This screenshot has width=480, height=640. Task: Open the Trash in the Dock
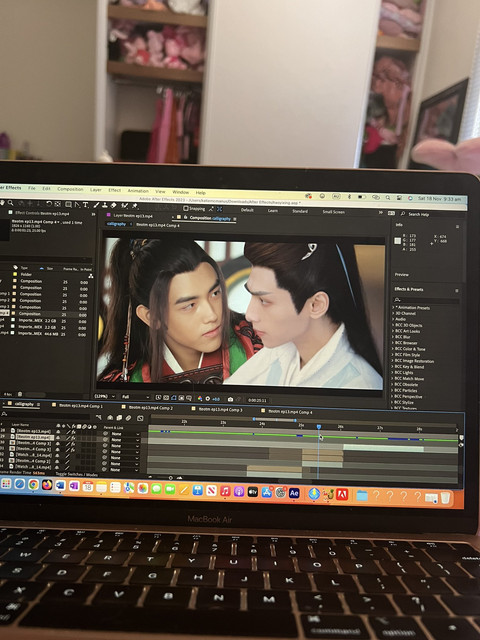coord(445,498)
